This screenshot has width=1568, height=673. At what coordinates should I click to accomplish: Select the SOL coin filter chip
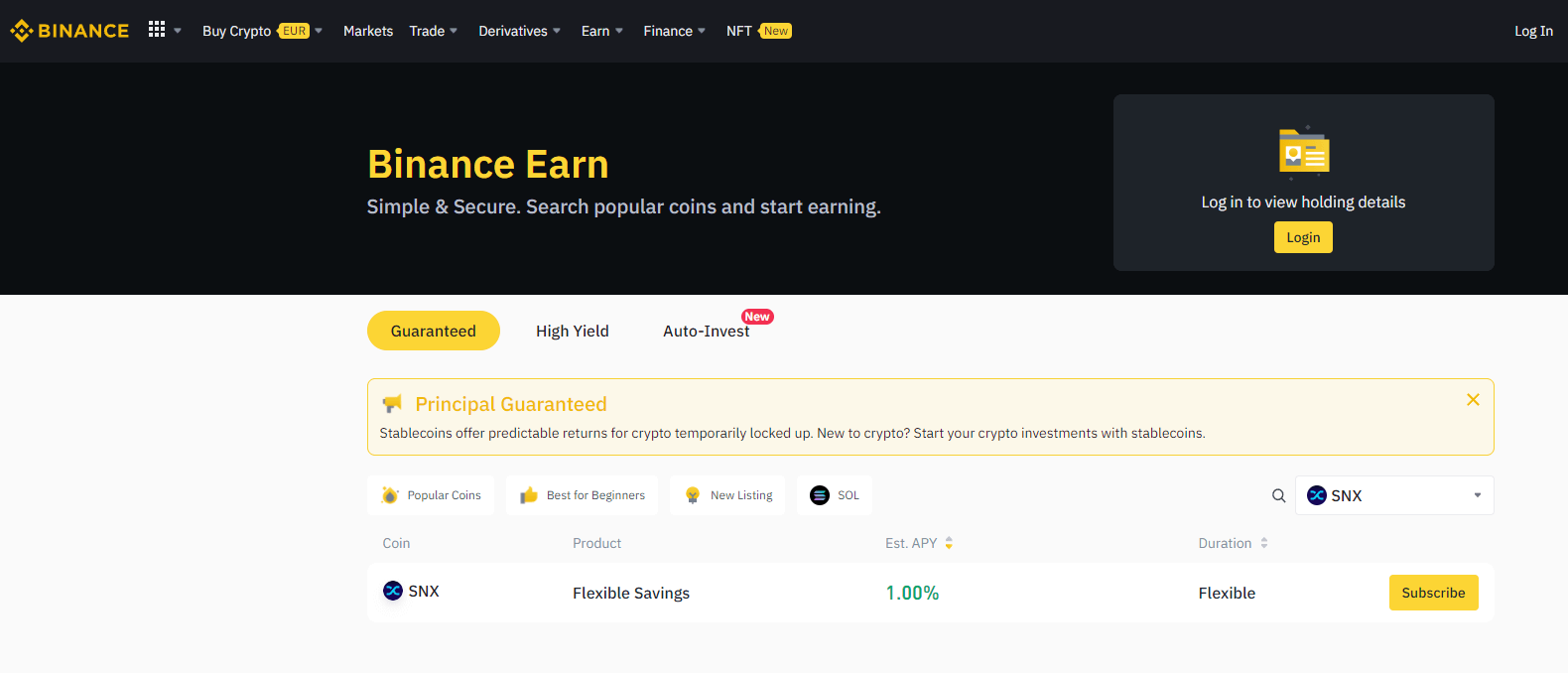[834, 495]
